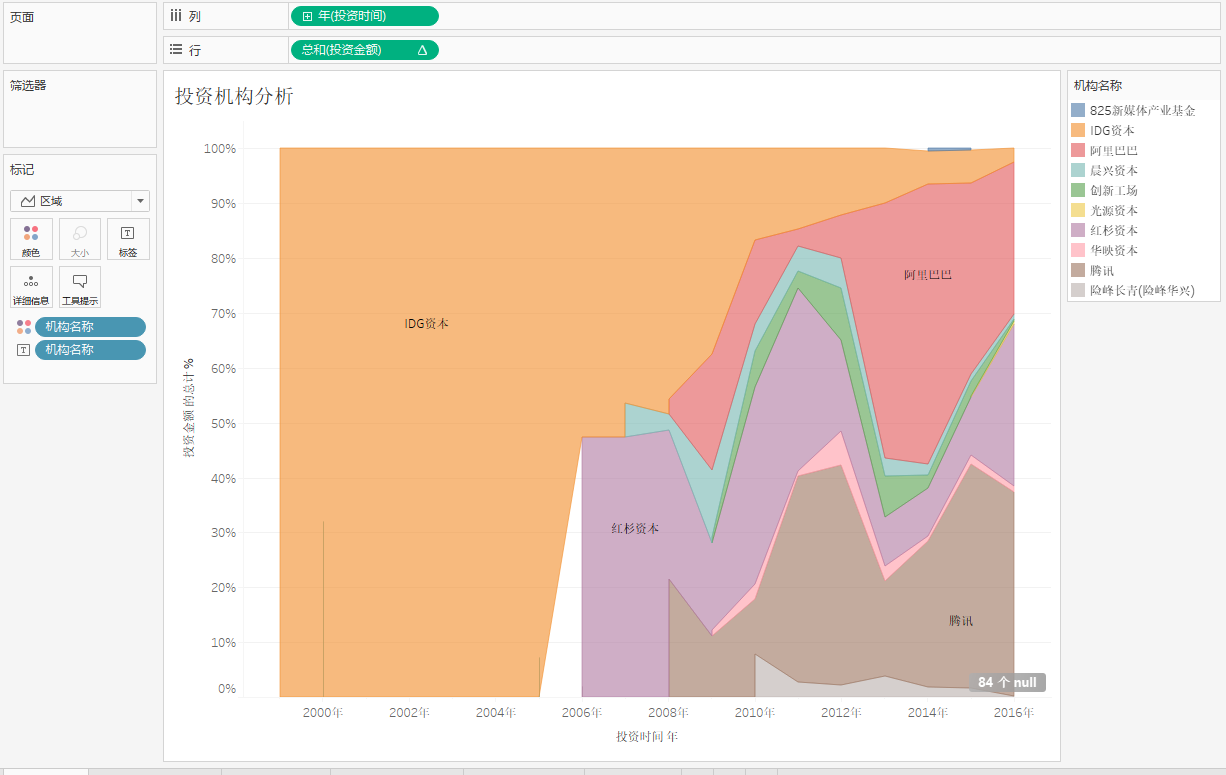Click the delta icon on 总和(投资金额) pill
The height and width of the screenshot is (775, 1226).
(422, 50)
